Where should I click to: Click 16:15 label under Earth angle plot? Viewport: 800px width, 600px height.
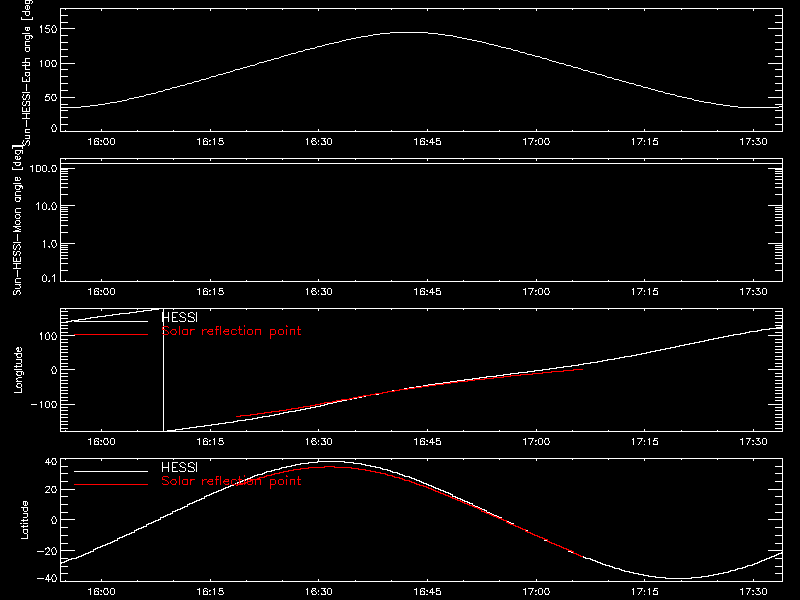210,142
